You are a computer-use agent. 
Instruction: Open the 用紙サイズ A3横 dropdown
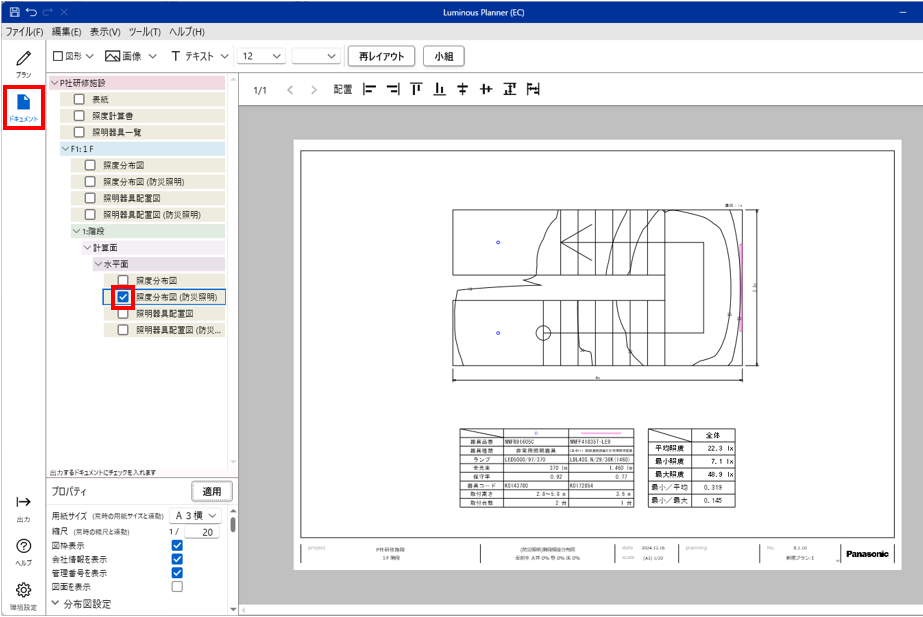194,515
